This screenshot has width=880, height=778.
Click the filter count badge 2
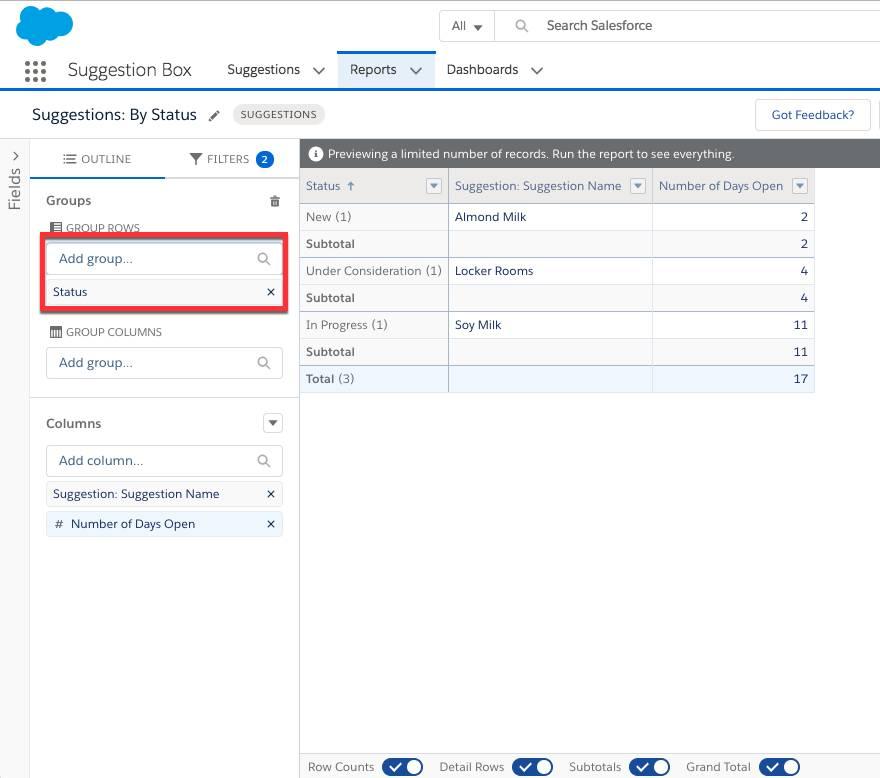[x=264, y=159]
